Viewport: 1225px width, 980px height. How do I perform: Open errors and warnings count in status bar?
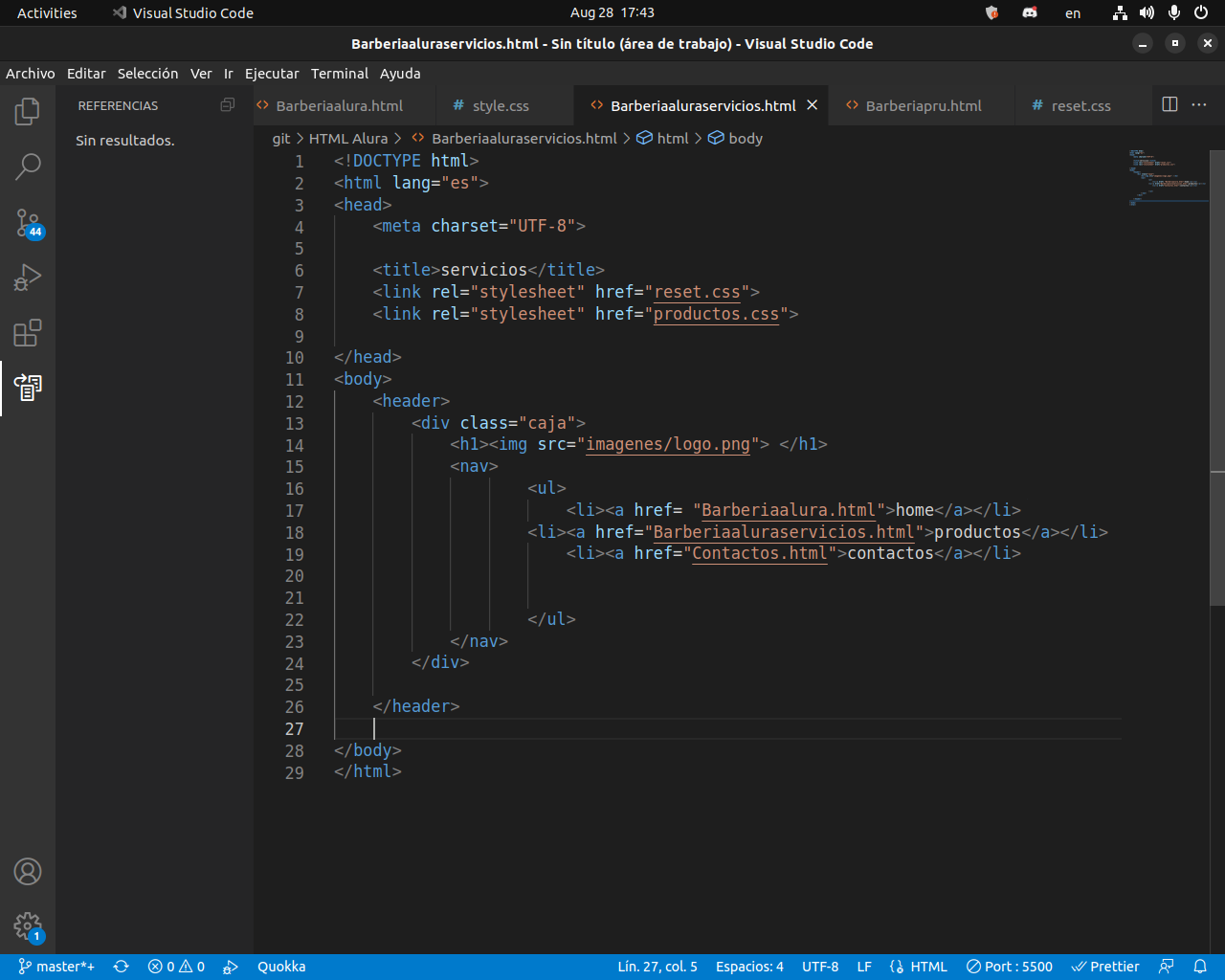(x=176, y=967)
